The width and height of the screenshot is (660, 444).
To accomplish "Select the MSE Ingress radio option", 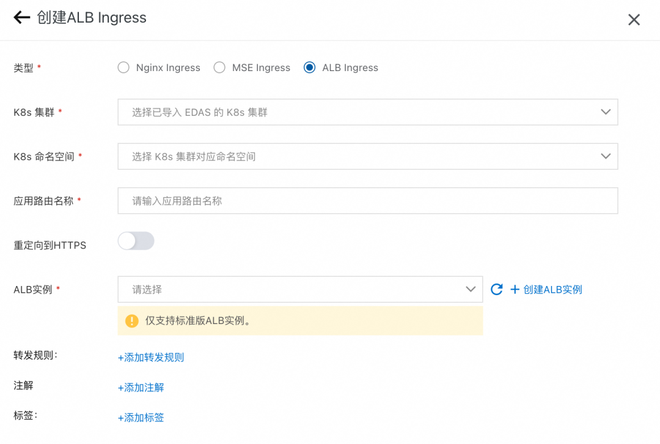I will [219, 67].
